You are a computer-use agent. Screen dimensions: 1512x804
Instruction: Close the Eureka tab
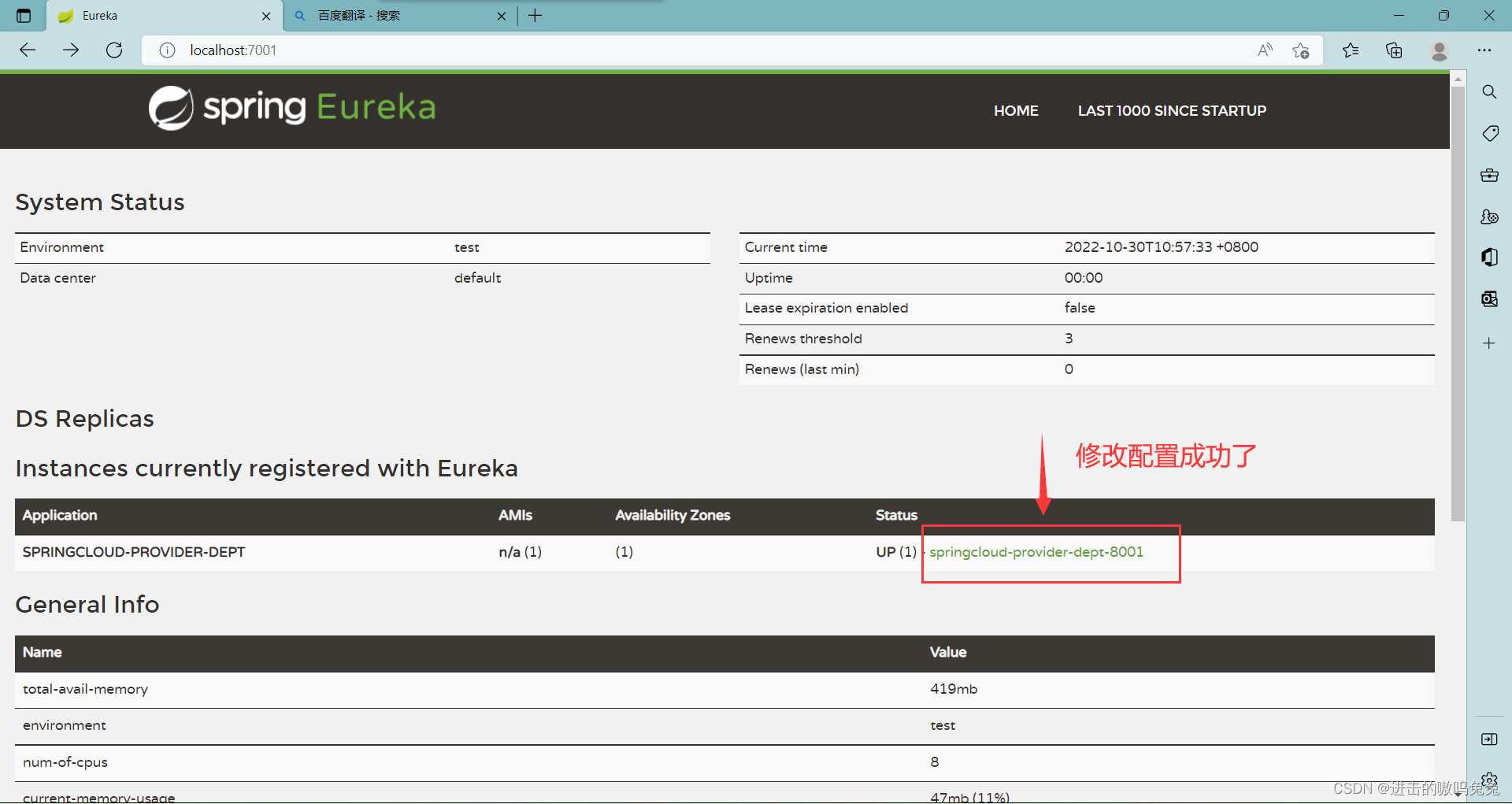pyautogui.click(x=266, y=16)
